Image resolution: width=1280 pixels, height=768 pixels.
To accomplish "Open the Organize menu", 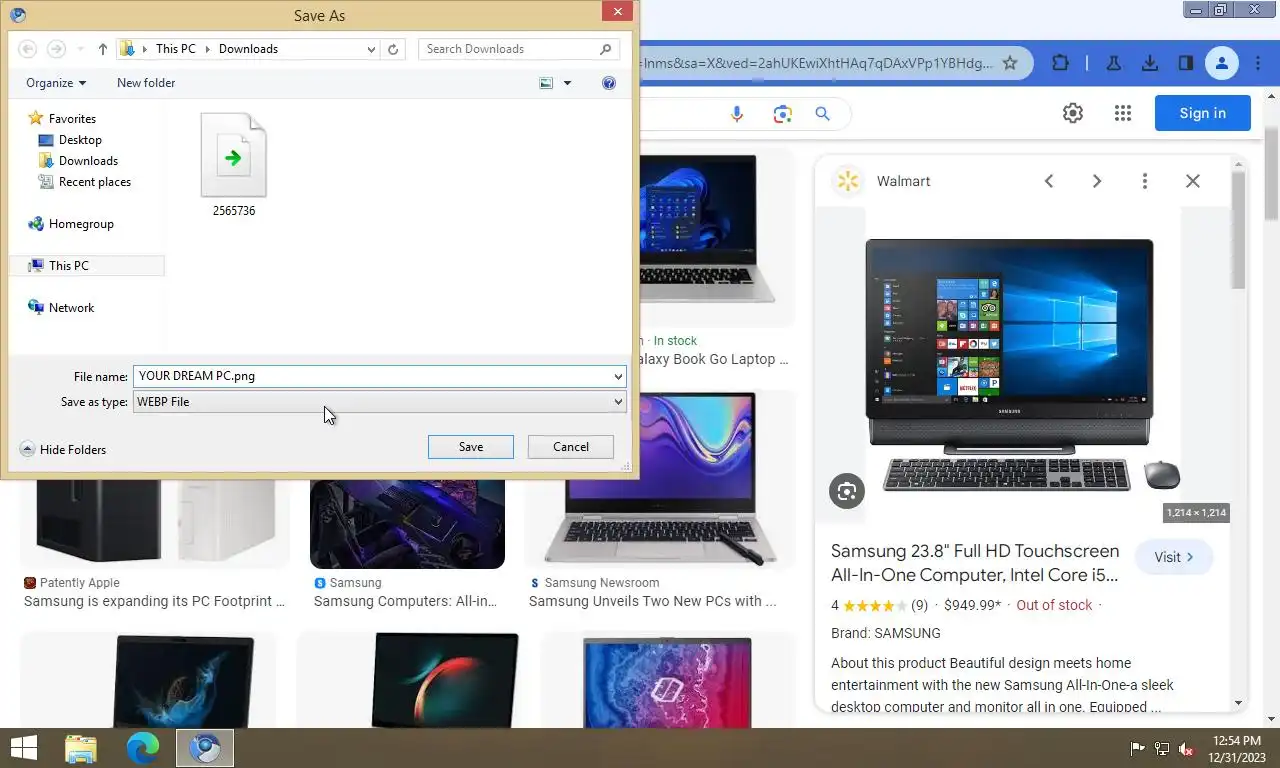I will pyautogui.click(x=56, y=83).
